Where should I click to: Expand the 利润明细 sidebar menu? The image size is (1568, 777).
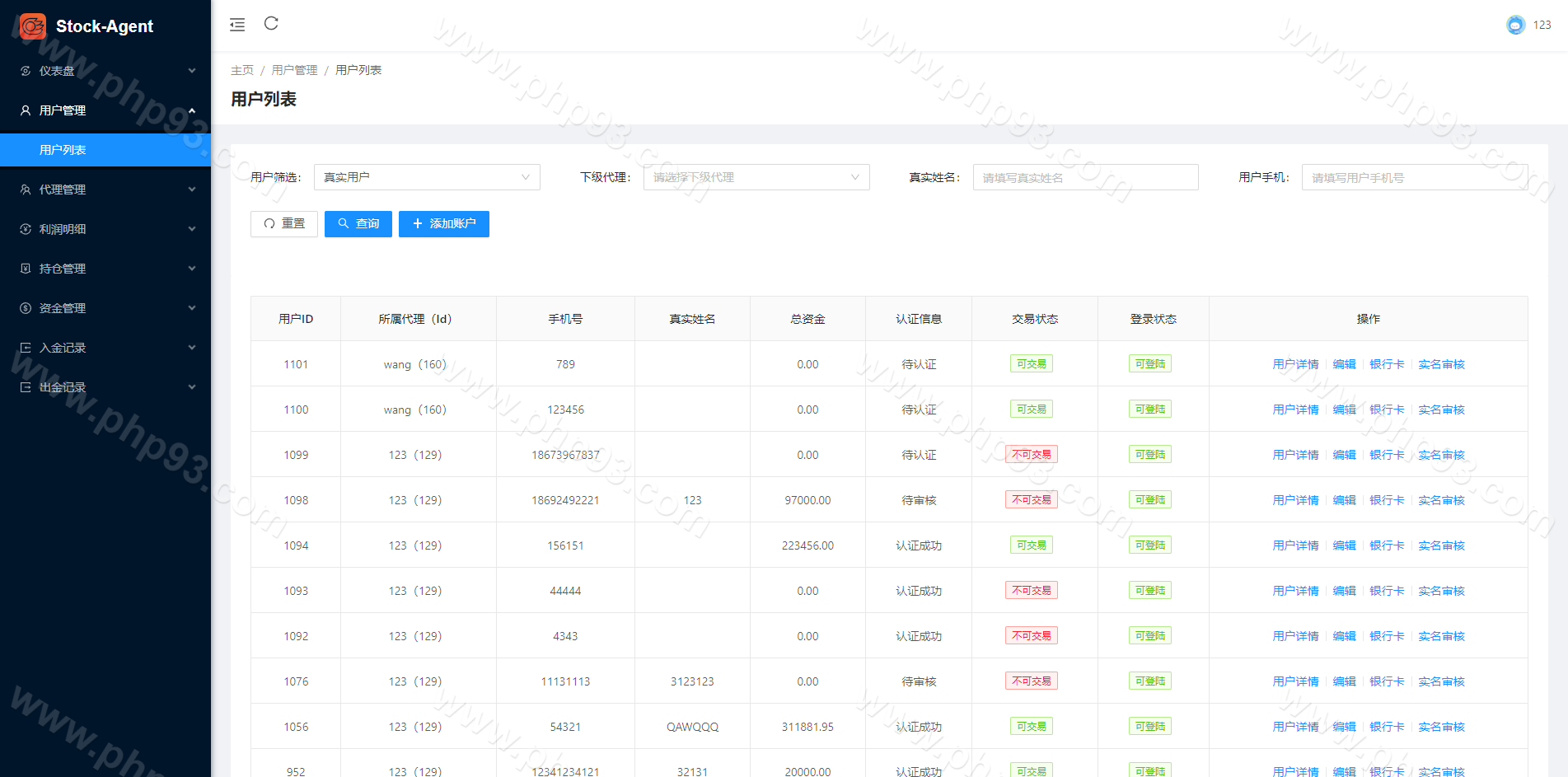click(105, 229)
